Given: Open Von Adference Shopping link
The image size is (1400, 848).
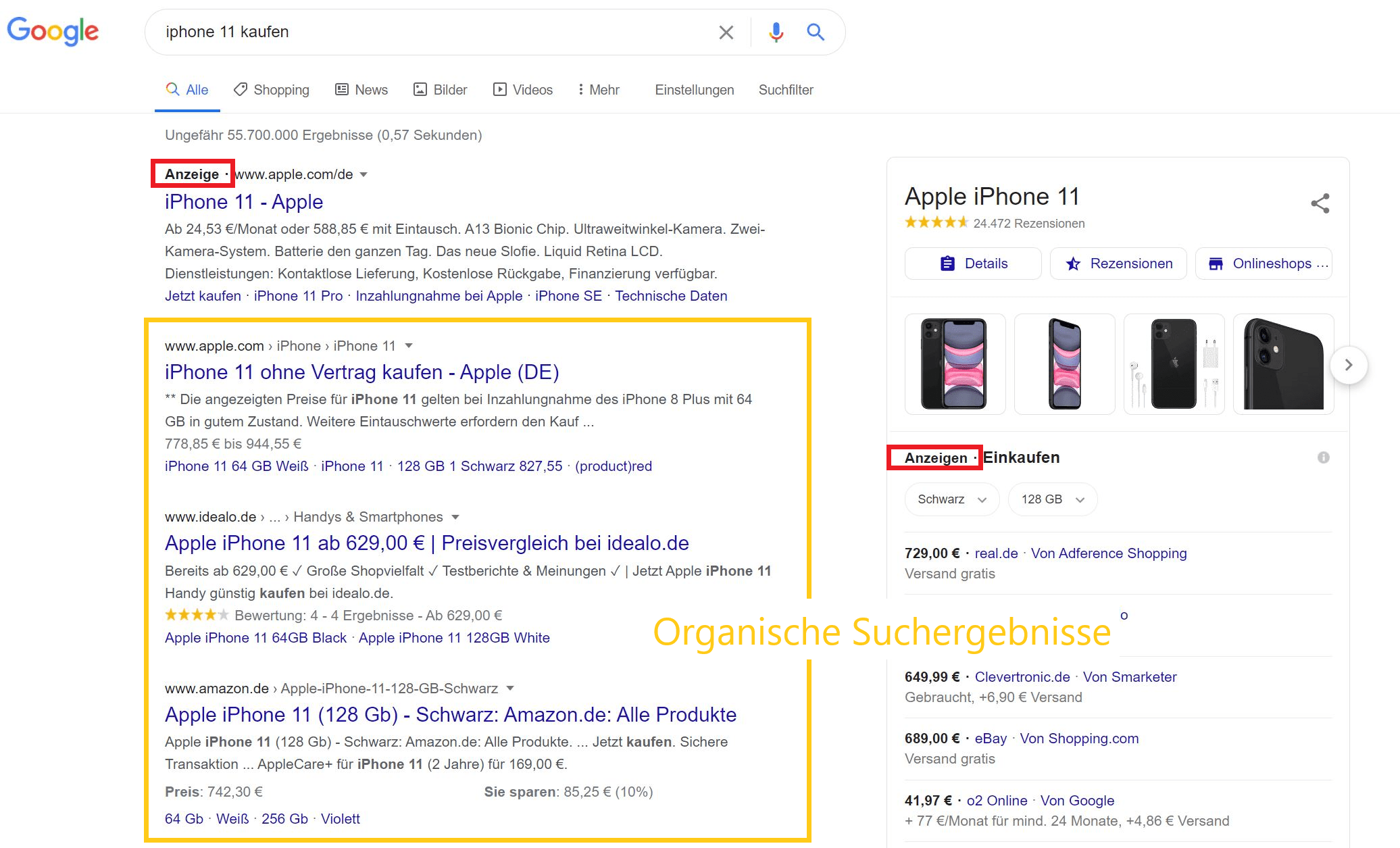Looking at the screenshot, I should point(1109,553).
